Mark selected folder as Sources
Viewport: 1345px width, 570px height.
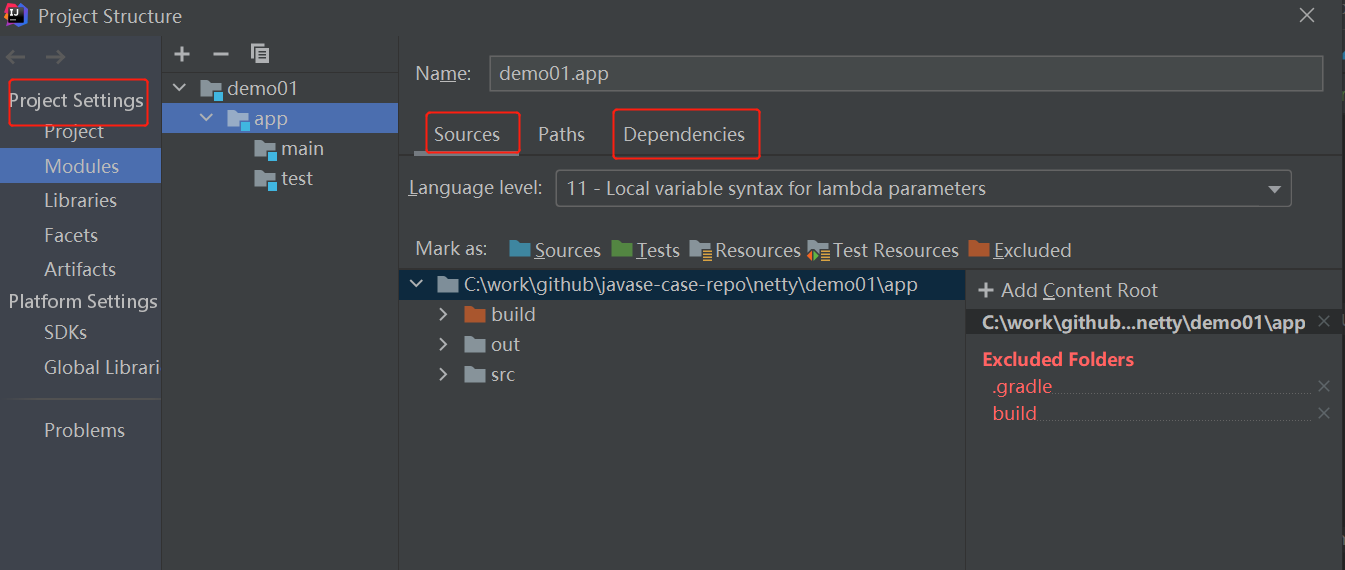pos(555,250)
